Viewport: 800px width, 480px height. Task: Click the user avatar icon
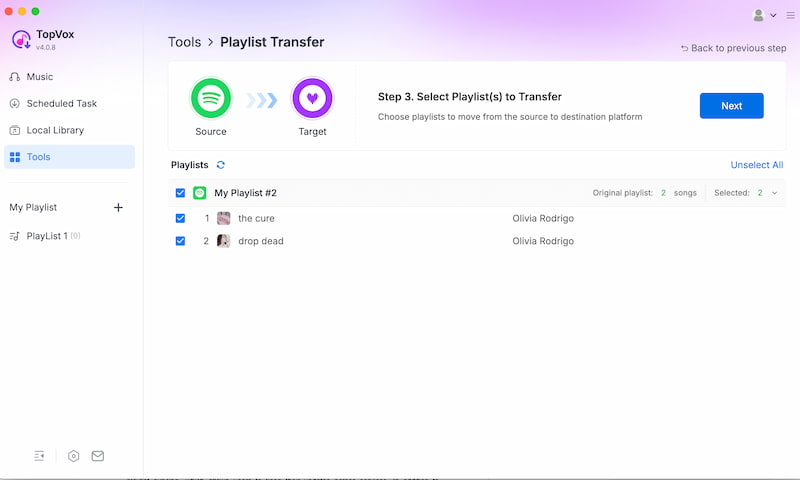point(759,15)
